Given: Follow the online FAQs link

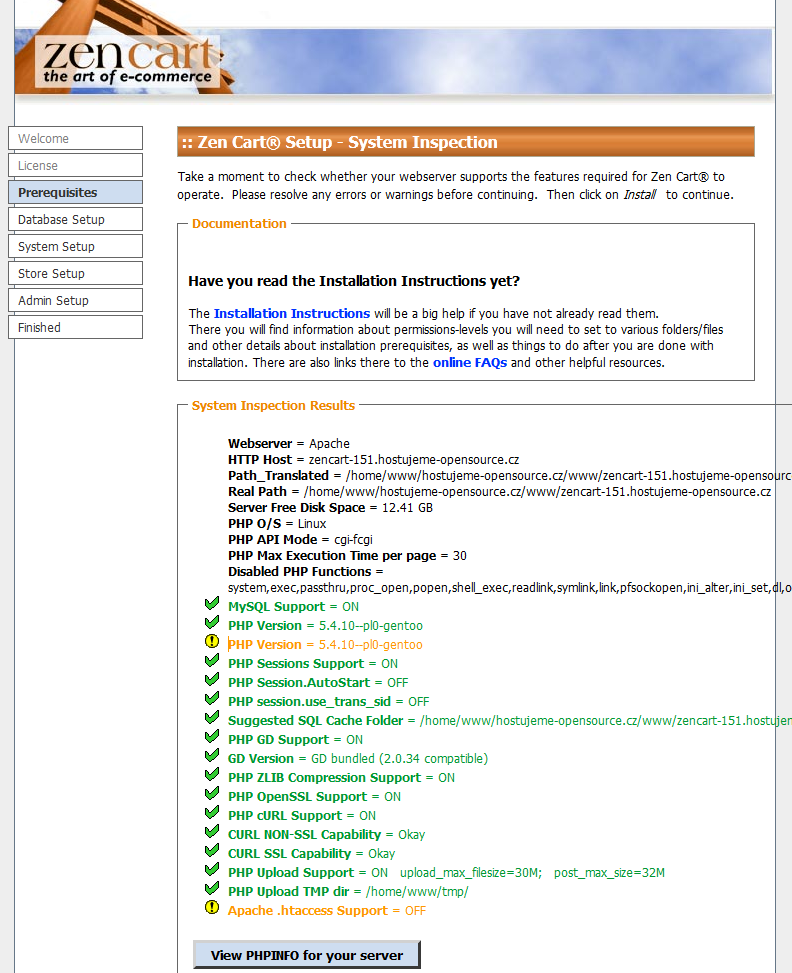Looking at the screenshot, I should (x=470, y=362).
